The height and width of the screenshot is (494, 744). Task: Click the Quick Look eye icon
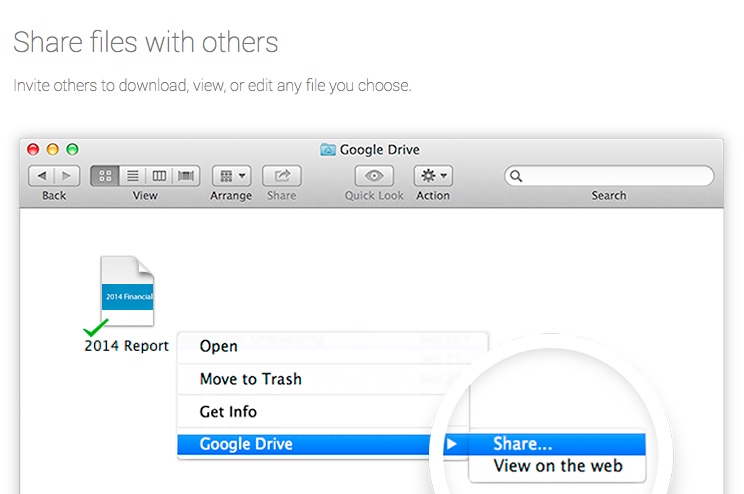374,176
